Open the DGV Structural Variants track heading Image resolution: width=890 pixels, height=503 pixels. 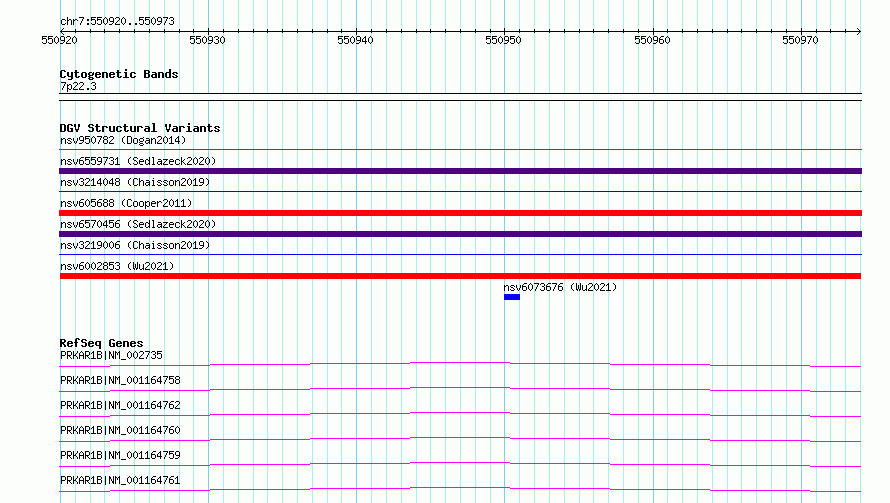(140, 128)
